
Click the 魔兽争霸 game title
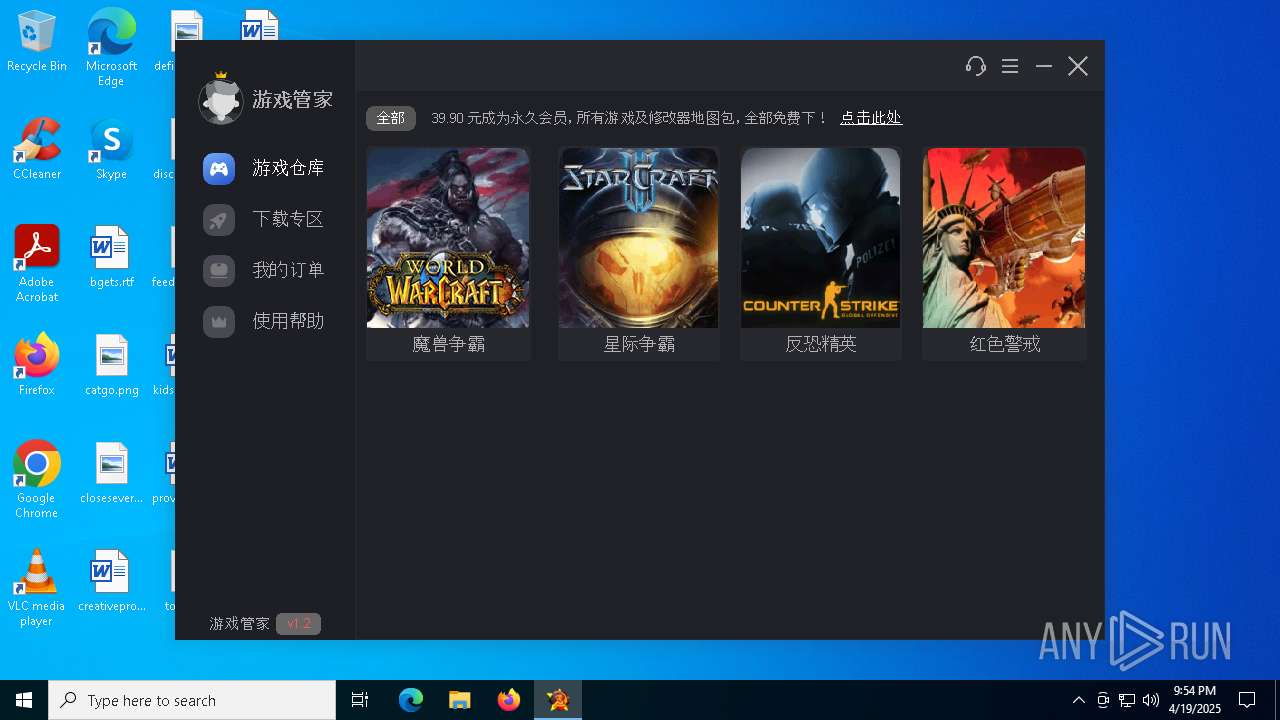click(448, 344)
